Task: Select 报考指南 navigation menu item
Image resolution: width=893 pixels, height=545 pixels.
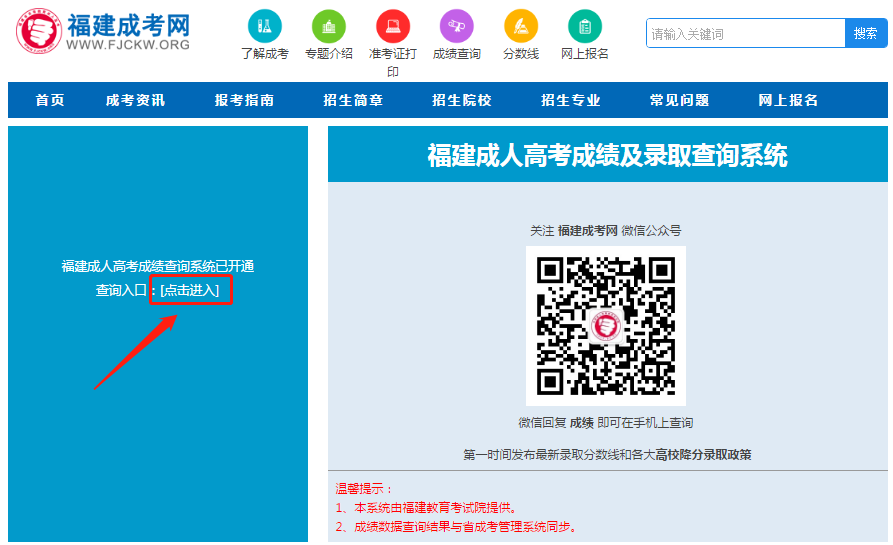Action: coord(245,100)
